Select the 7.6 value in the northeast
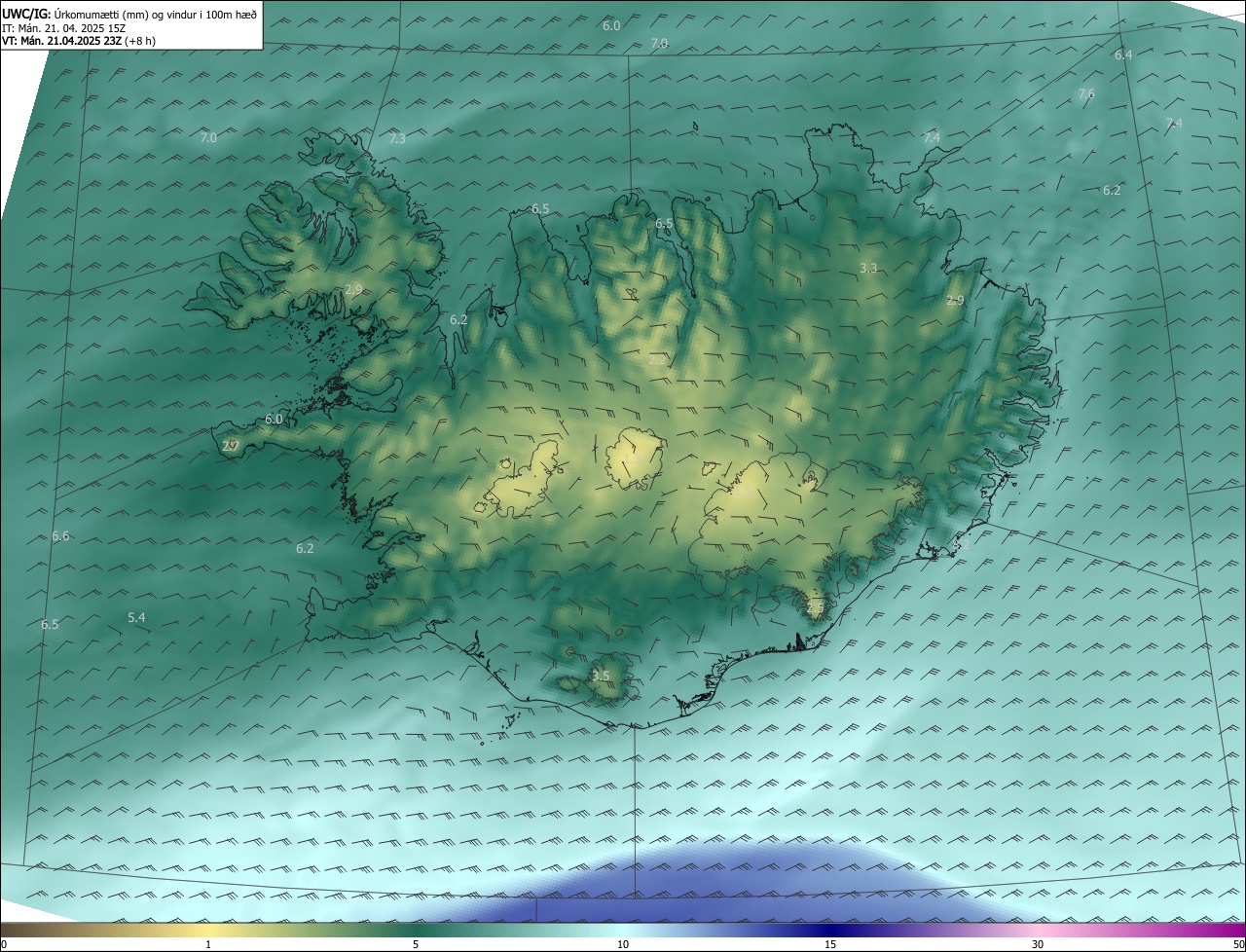 (x=1086, y=94)
